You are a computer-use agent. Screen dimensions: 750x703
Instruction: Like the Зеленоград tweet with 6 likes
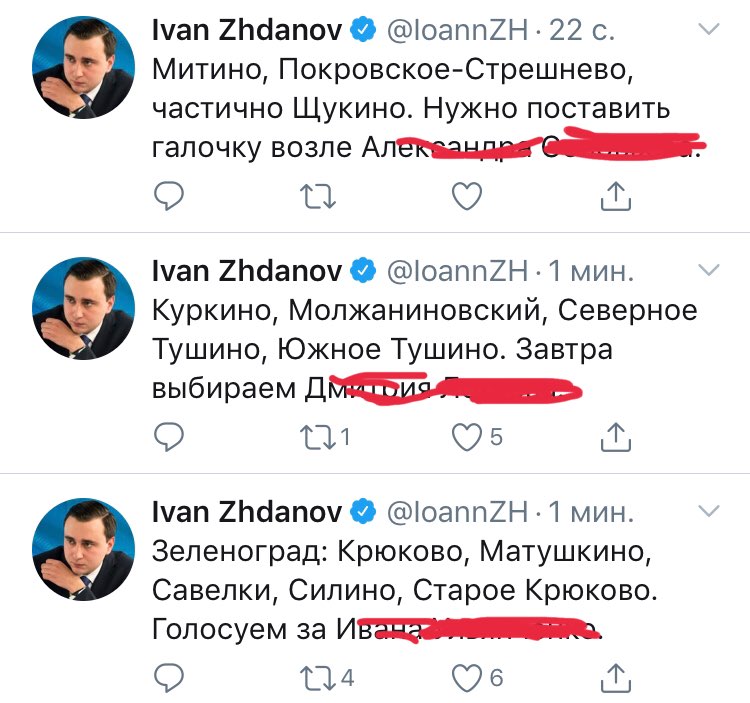(467, 678)
